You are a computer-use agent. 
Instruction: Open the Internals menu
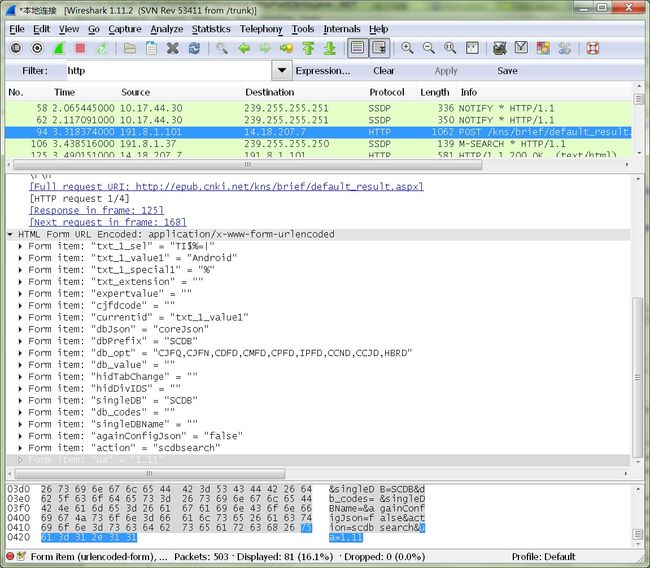[x=342, y=29]
